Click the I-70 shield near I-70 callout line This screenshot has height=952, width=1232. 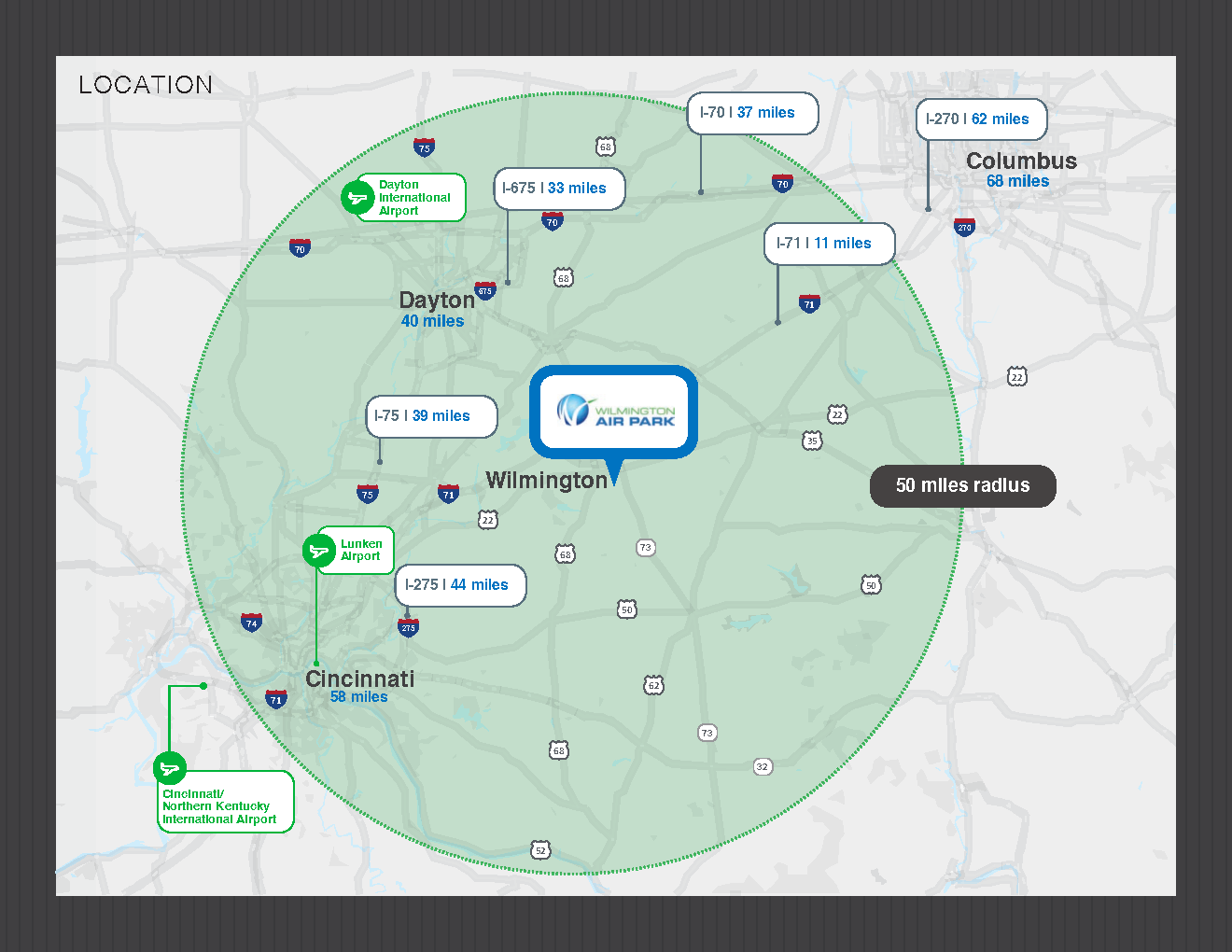[782, 183]
